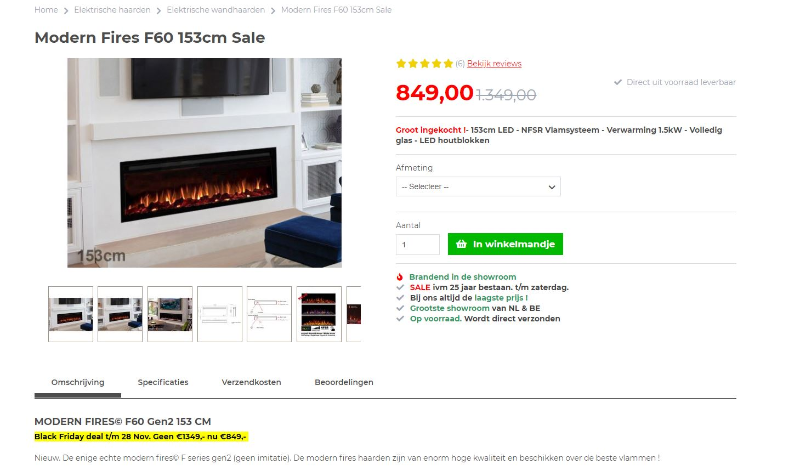Open the Afmeting size dropdown
800x470 pixels.
point(478,187)
